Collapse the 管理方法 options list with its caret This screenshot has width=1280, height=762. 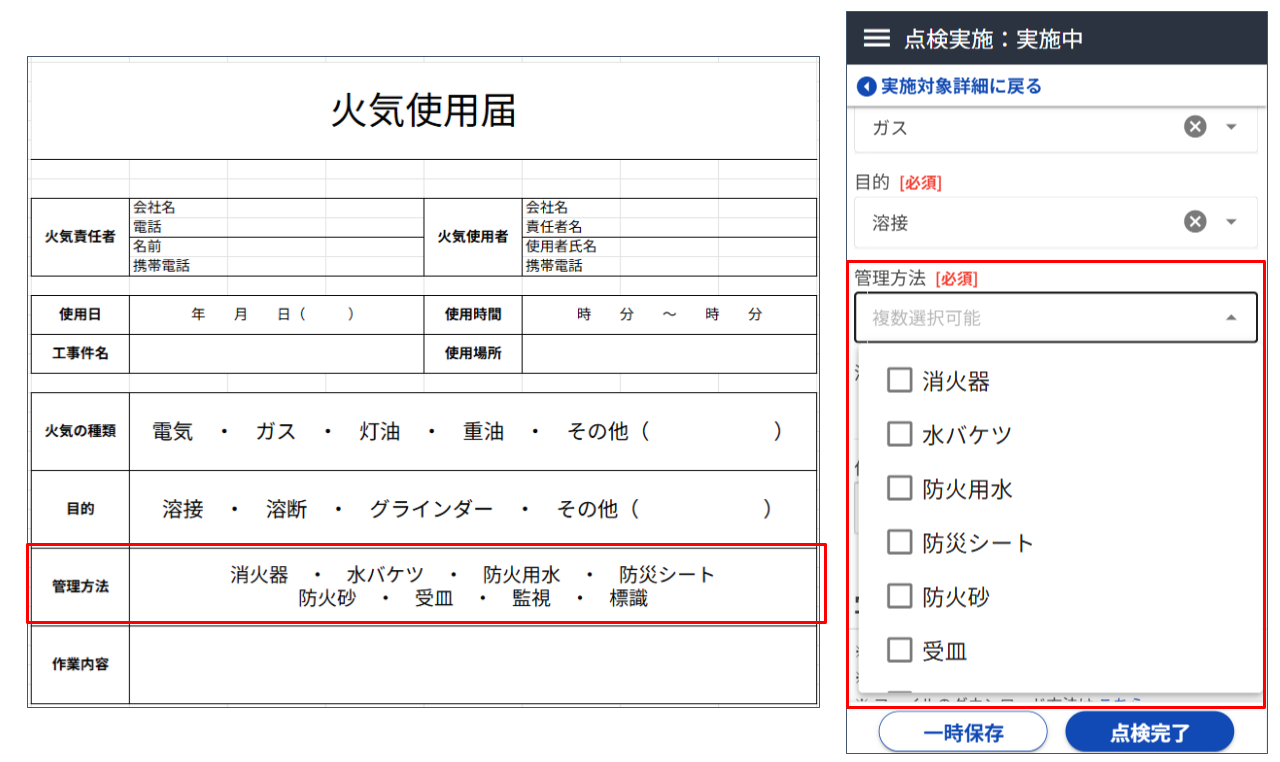tap(1232, 316)
